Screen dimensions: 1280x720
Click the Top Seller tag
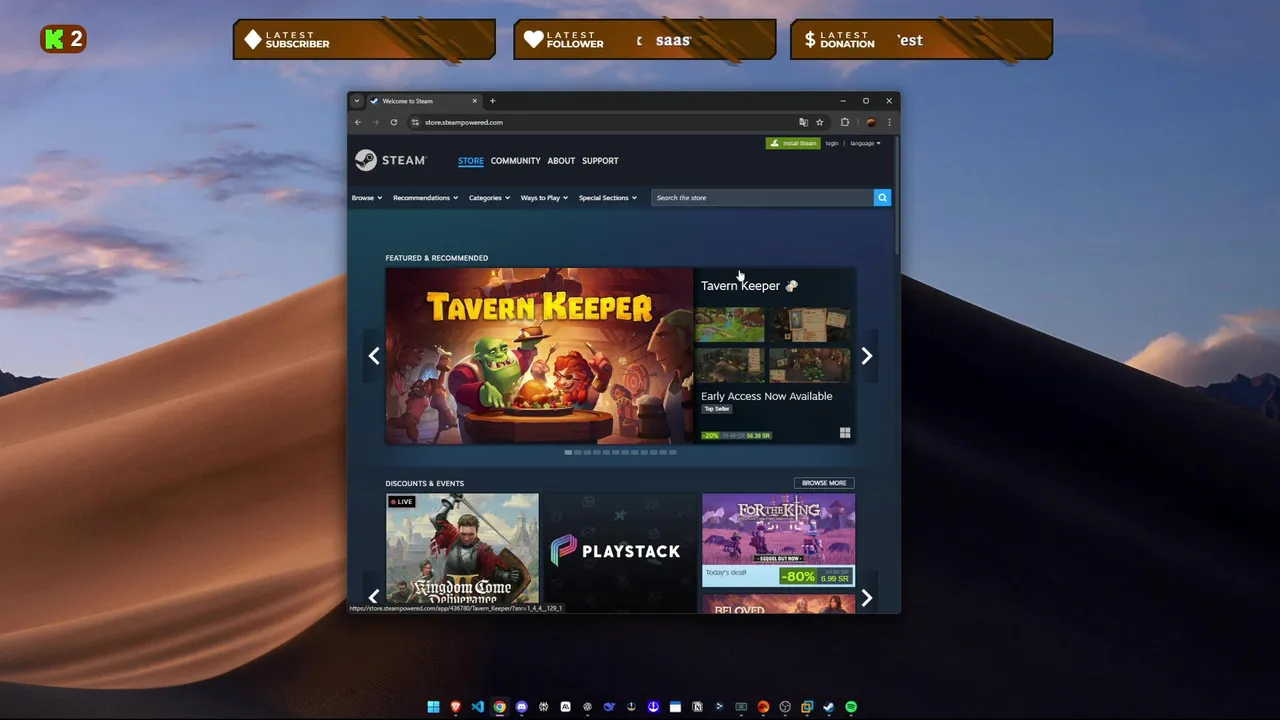click(716, 409)
